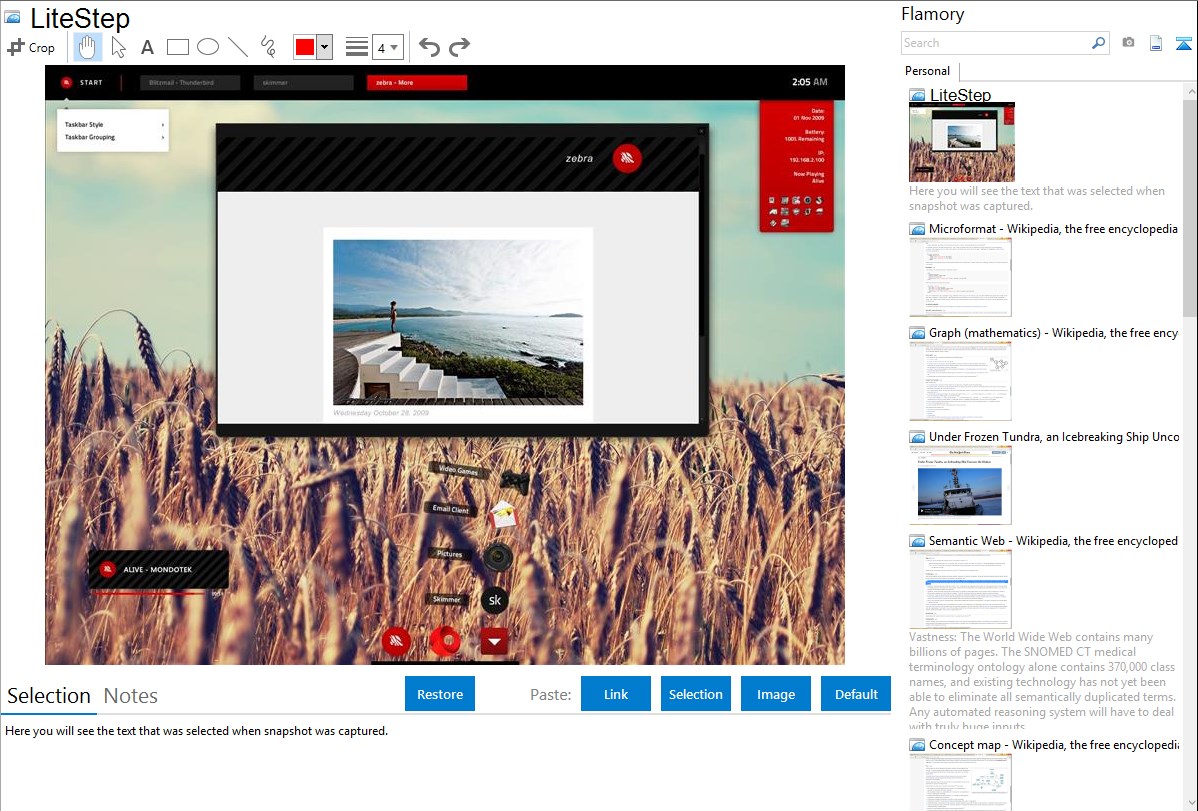The height and width of the screenshot is (811, 1198).
Task: Click the camera capture icon
Action: (x=1128, y=43)
